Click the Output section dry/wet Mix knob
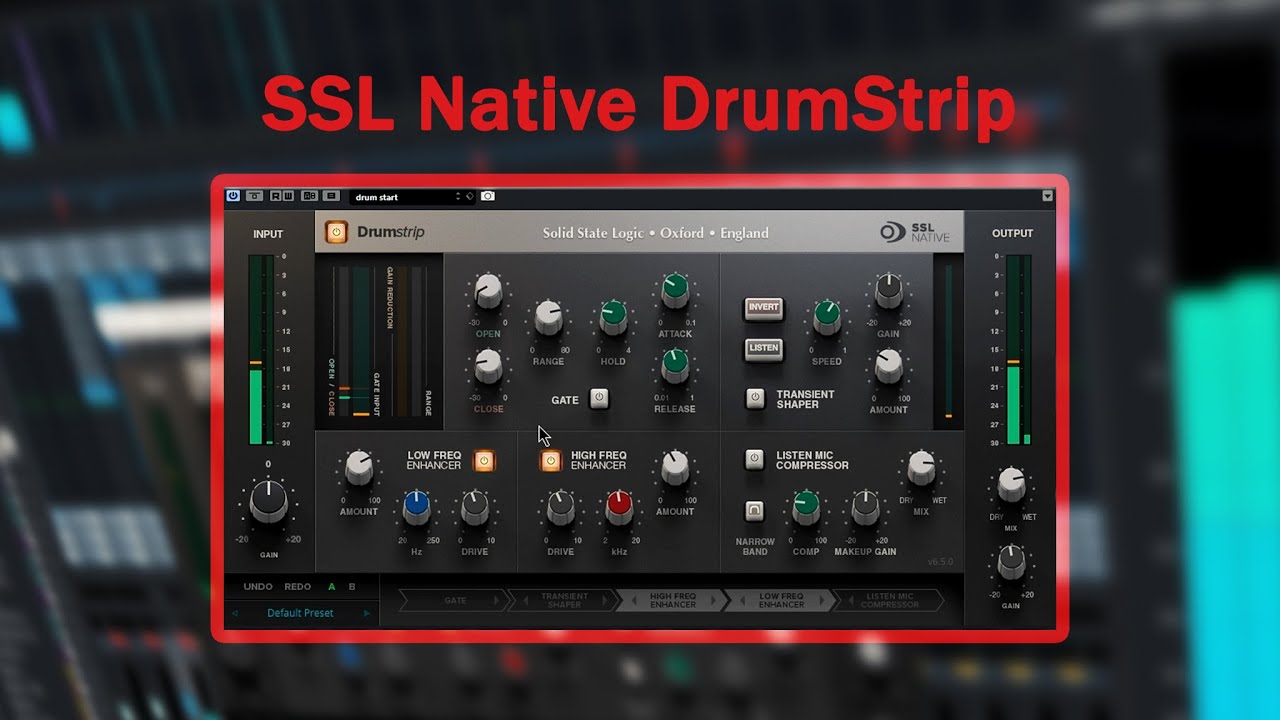1280x720 pixels. (x=1011, y=486)
